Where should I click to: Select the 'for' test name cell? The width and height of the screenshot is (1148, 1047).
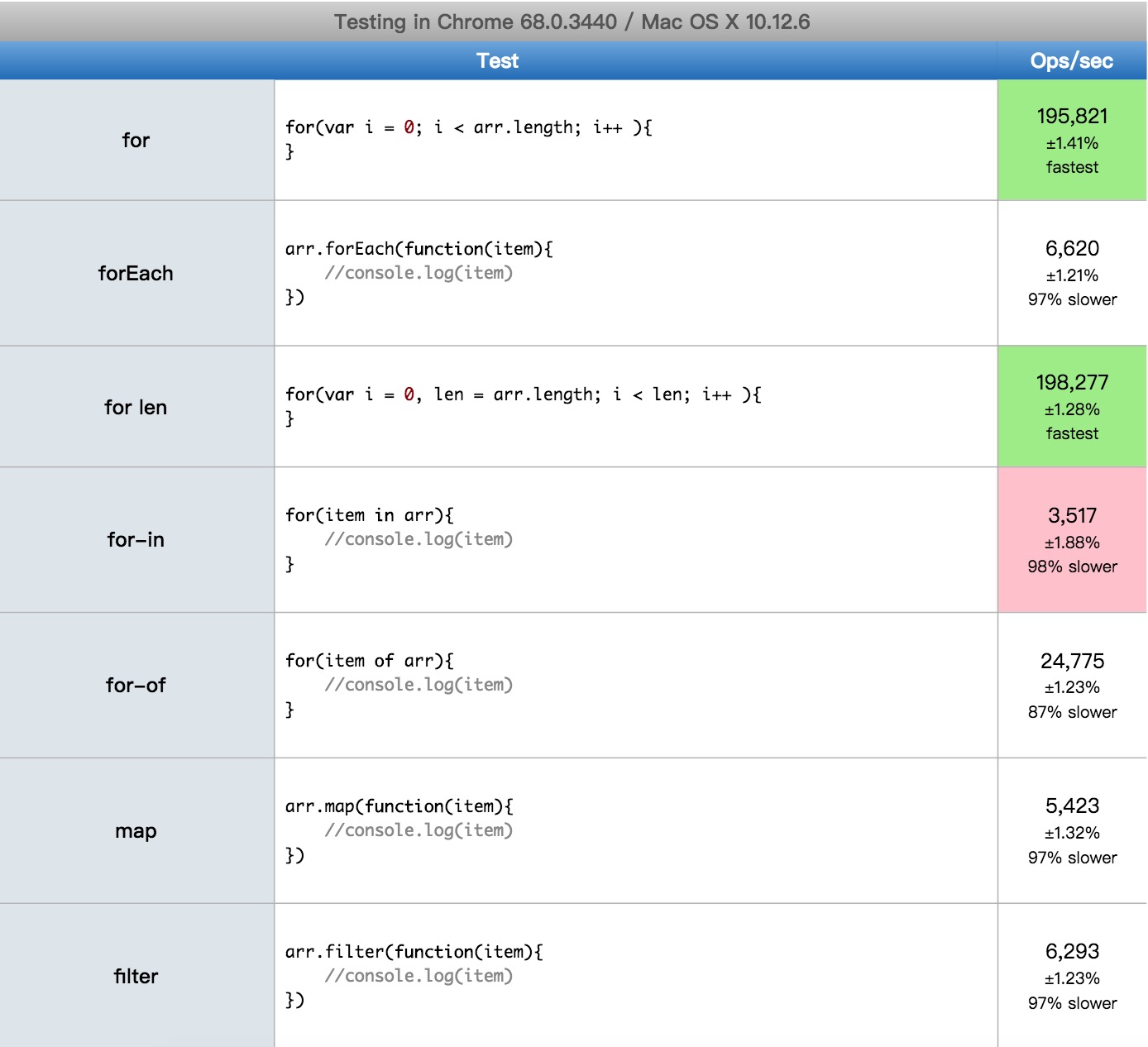coord(136,140)
